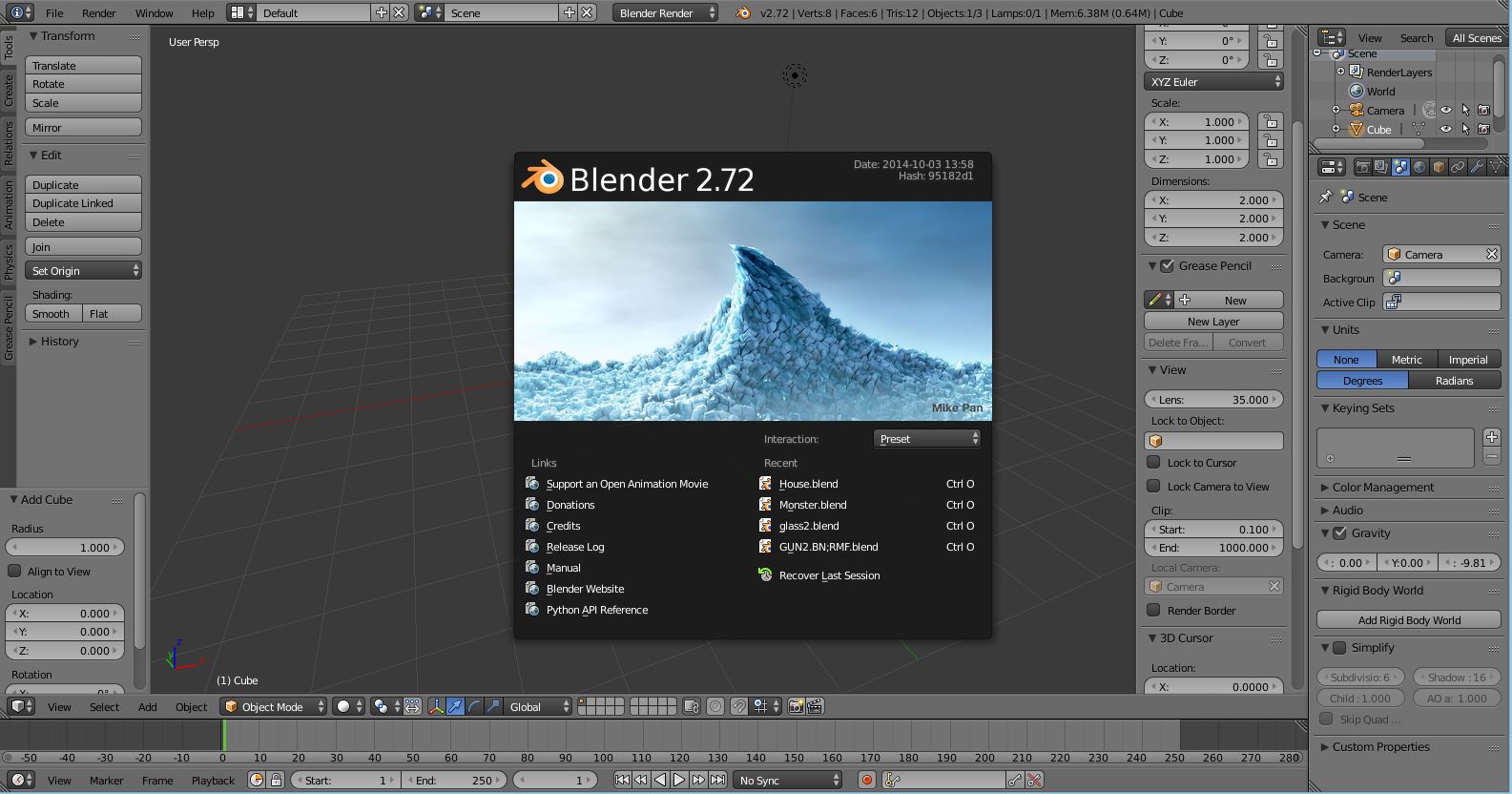The width and height of the screenshot is (1512, 794).
Task: Expand the RenderLayers tree node
Action: [1340, 72]
